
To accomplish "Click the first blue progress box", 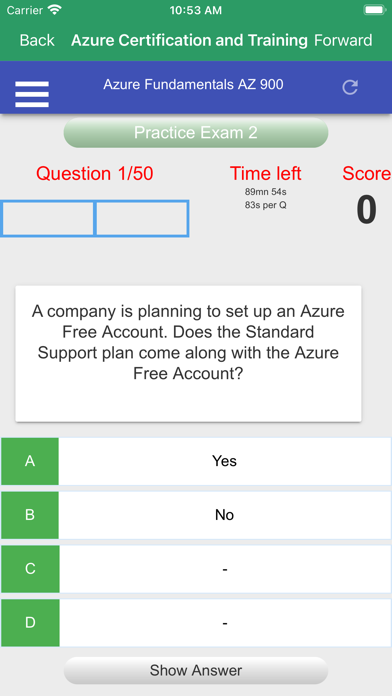I will coord(47,218).
